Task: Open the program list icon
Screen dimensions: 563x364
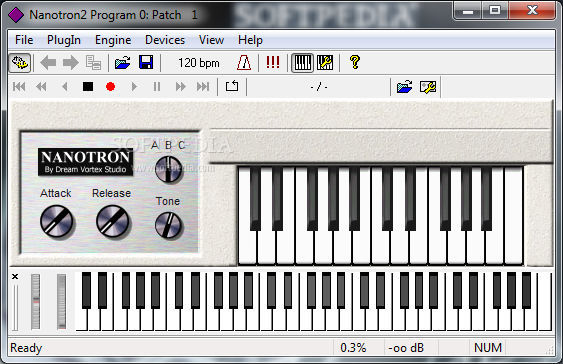Action: (93, 63)
